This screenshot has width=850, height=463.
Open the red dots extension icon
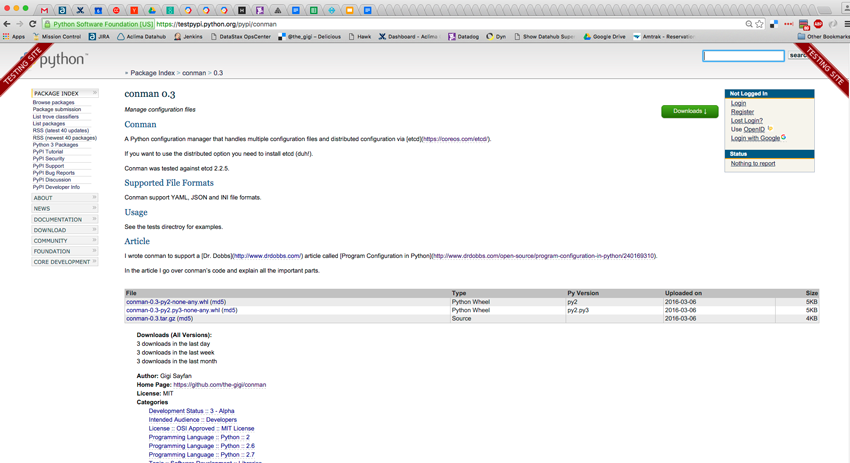coord(788,24)
